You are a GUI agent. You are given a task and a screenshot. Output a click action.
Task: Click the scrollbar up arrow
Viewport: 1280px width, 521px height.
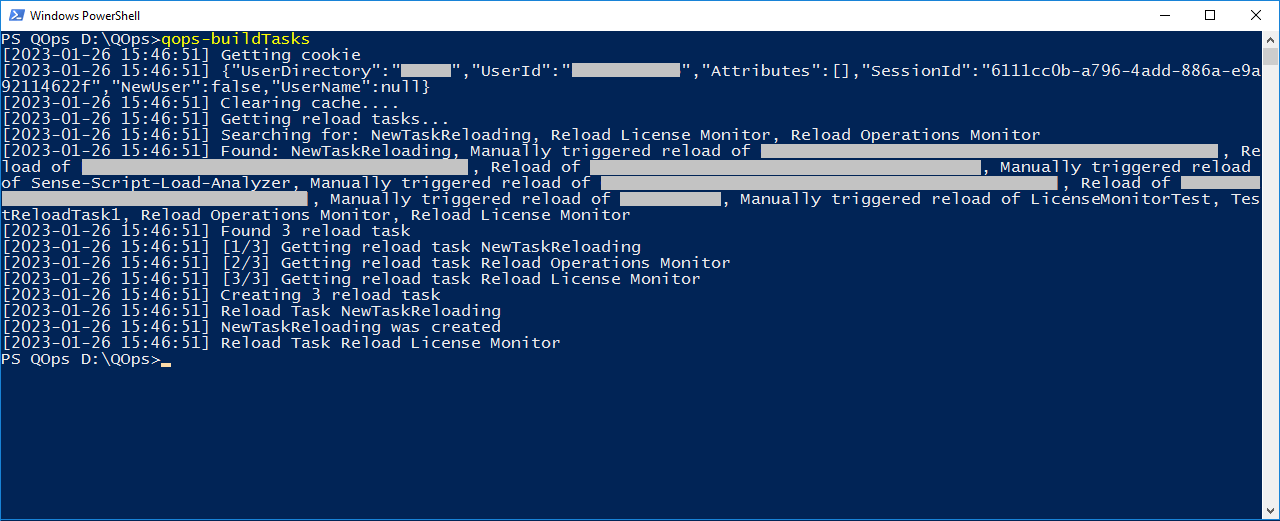pyautogui.click(x=1270, y=39)
